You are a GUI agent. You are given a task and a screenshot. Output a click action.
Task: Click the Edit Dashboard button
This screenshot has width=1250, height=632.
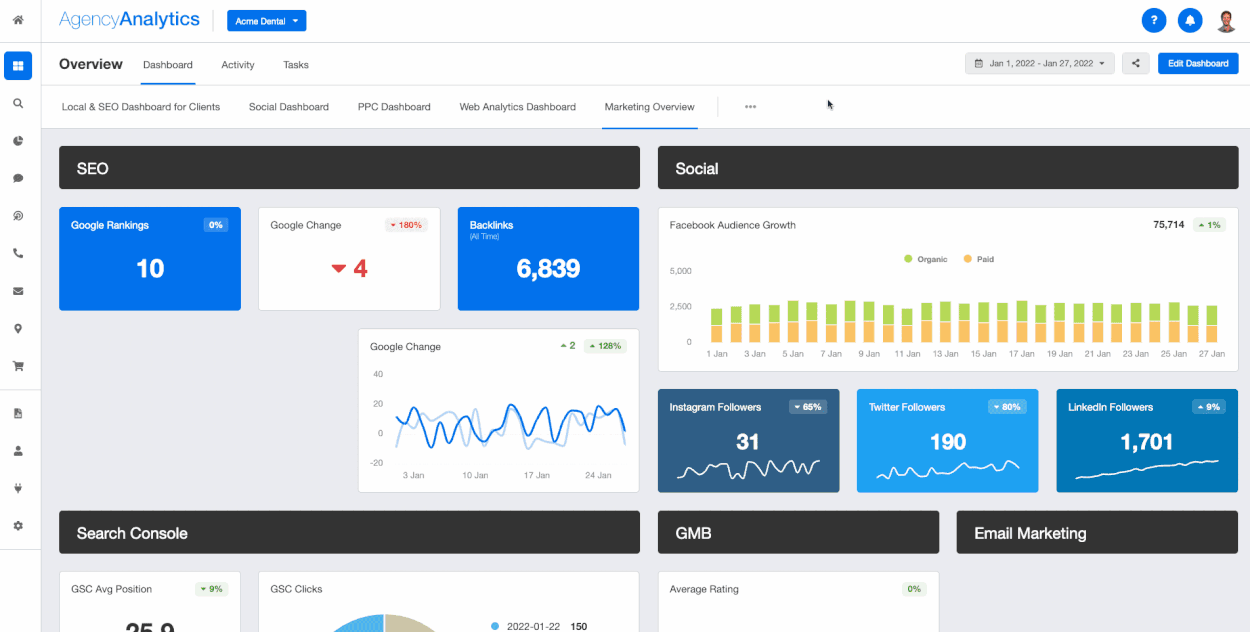pos(1197,62)
